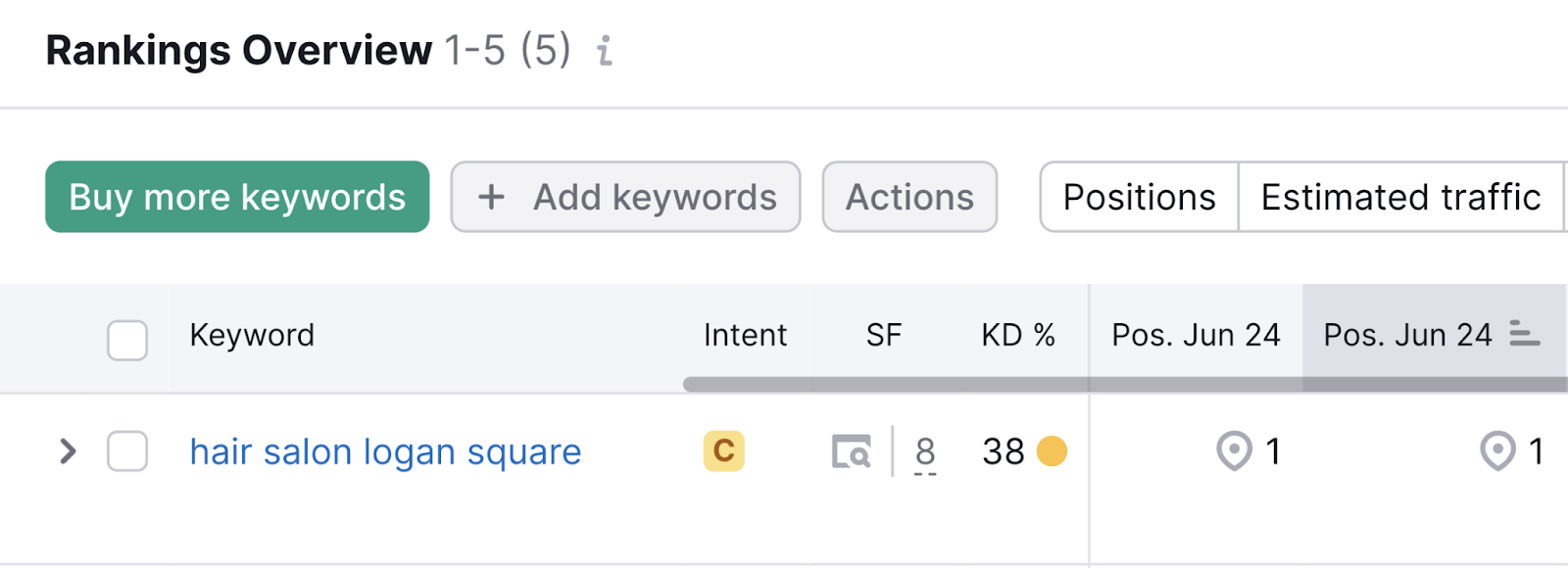Select the header checkbox to select all keywords
This screenshot has height=568, width=1568.
126,340
